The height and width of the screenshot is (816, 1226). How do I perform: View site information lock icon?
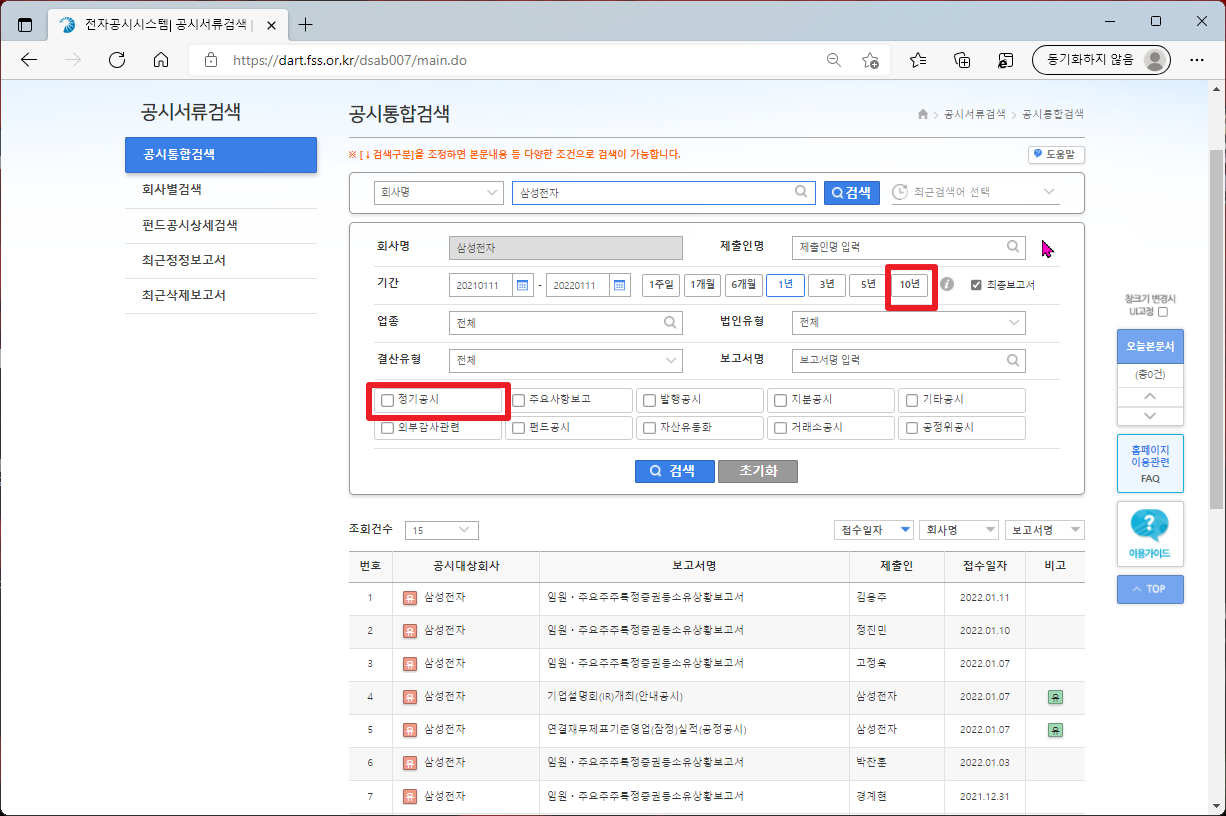pos(210,60)
